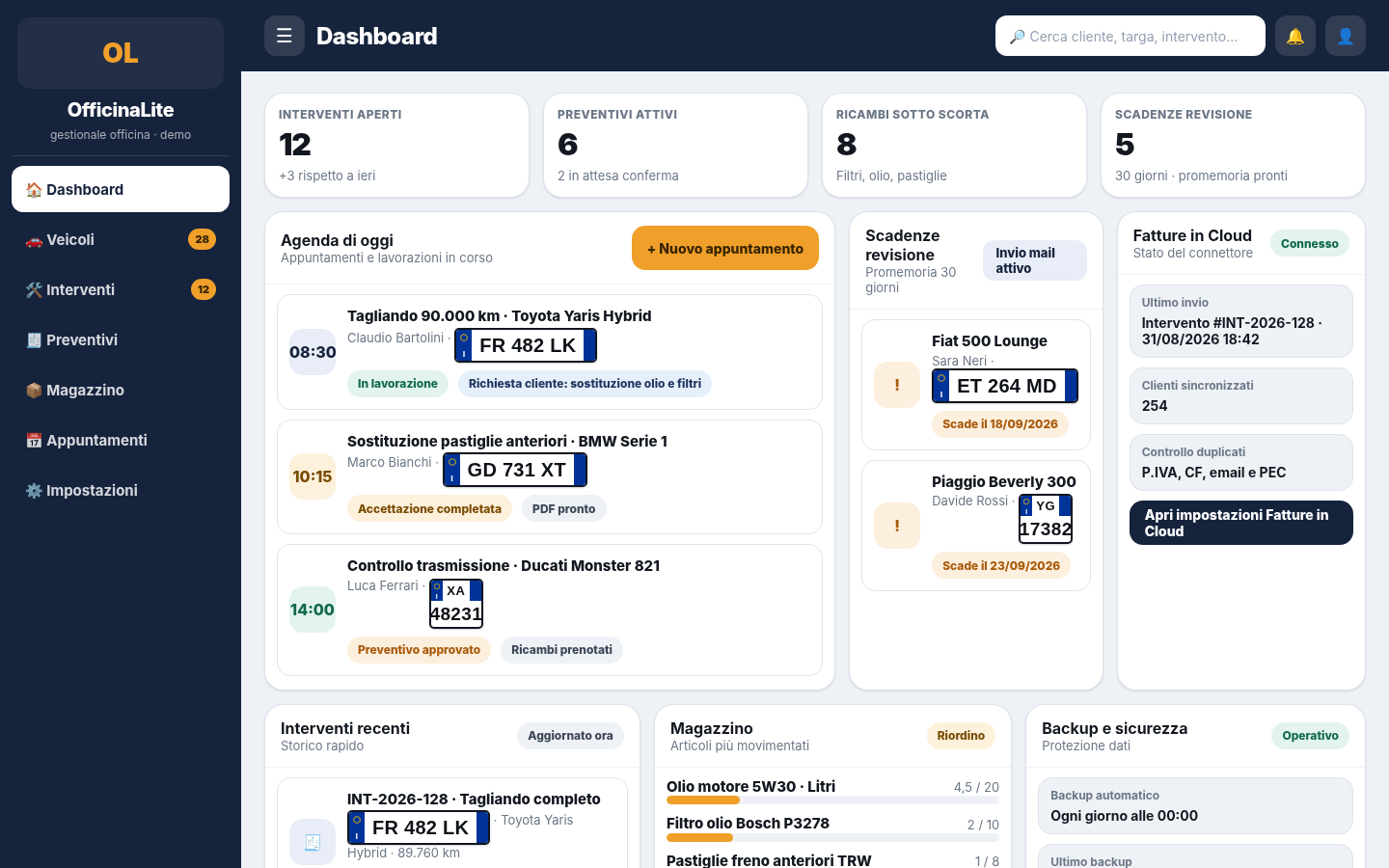Click Scade il 18/09/2026 tag
Screen dimensions: 1389x868
1000,424
